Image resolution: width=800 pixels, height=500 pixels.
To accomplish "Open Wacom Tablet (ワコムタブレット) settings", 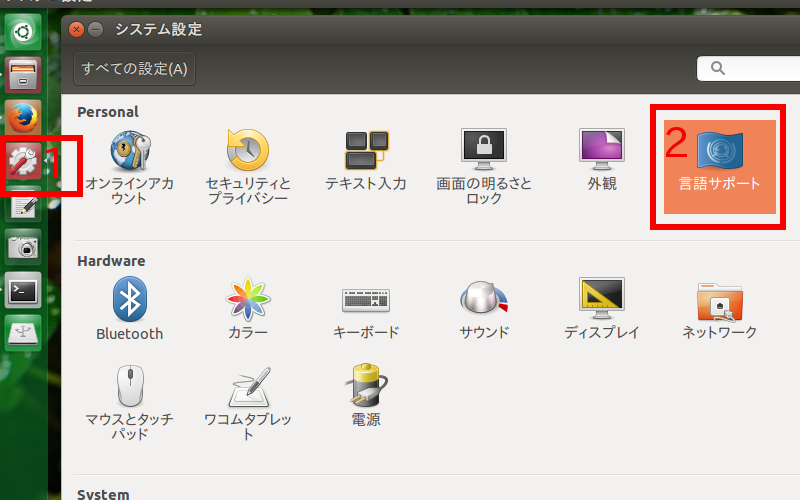I will point(248,400).
